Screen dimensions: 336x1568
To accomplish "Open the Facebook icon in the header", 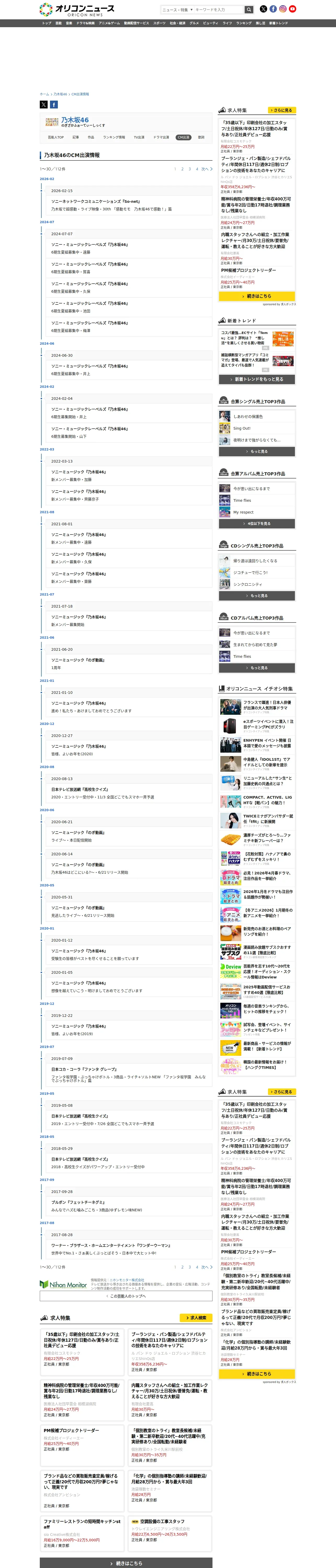I will 273,9.
